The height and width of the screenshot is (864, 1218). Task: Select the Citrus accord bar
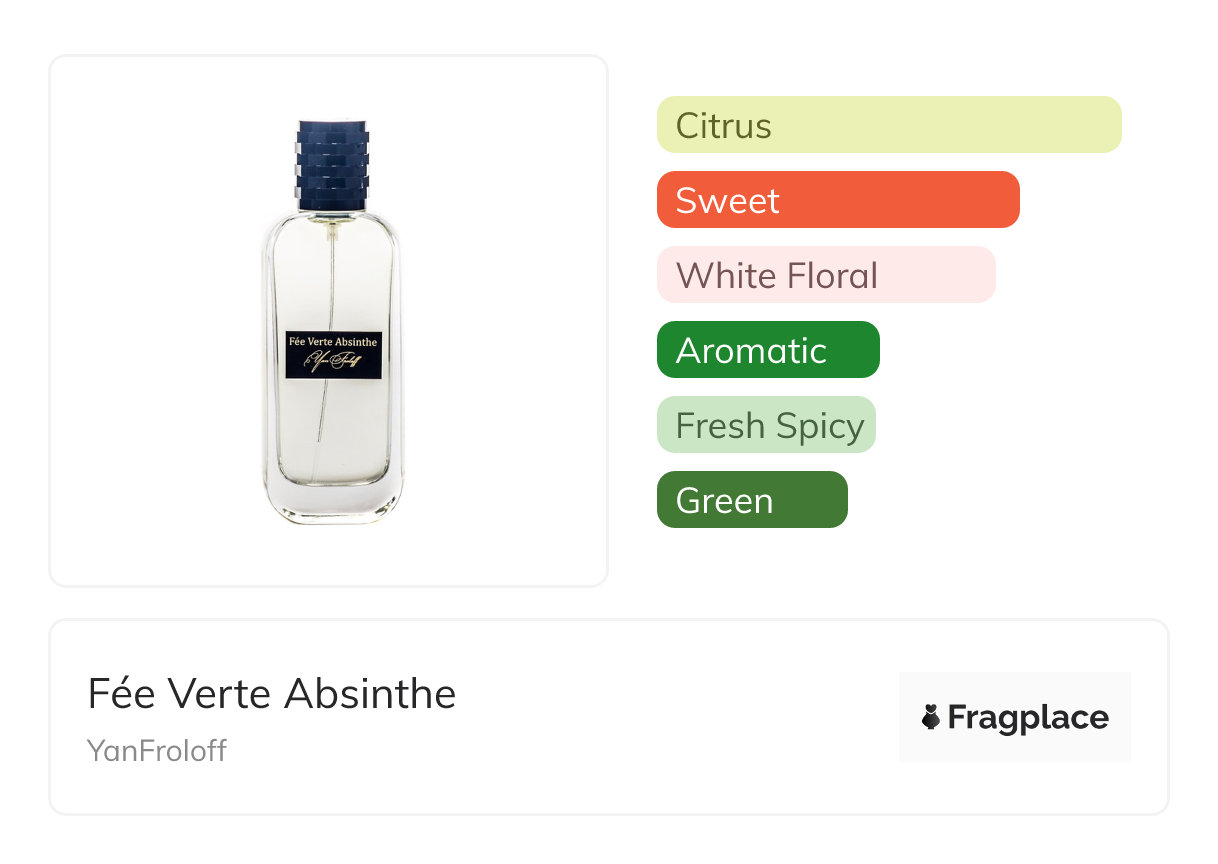889,125
